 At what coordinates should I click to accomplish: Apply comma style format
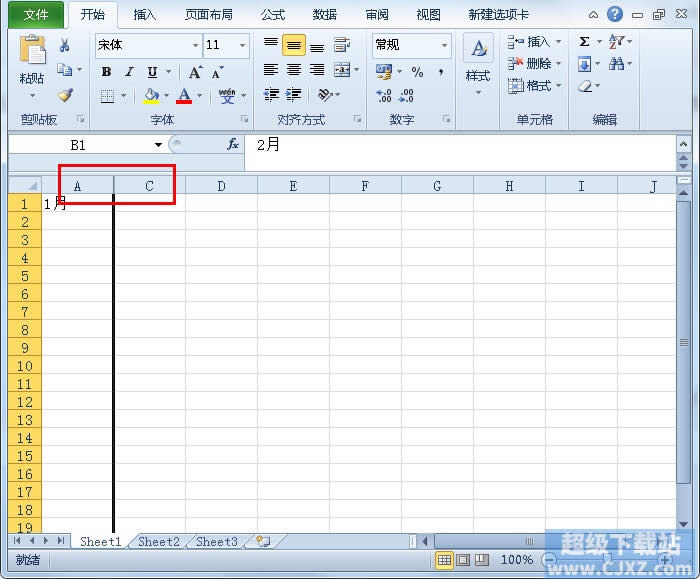point(441,72)
